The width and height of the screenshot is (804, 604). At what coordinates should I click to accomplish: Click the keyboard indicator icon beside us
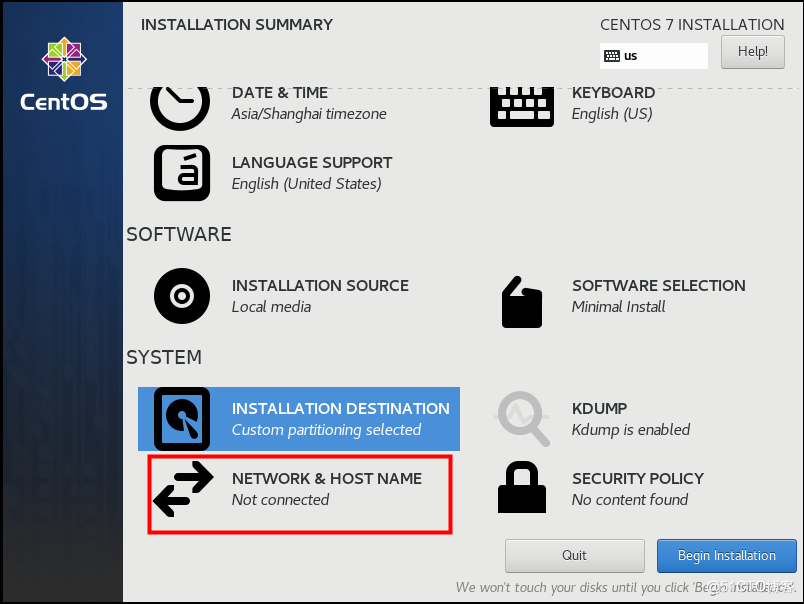pos(612,56)
